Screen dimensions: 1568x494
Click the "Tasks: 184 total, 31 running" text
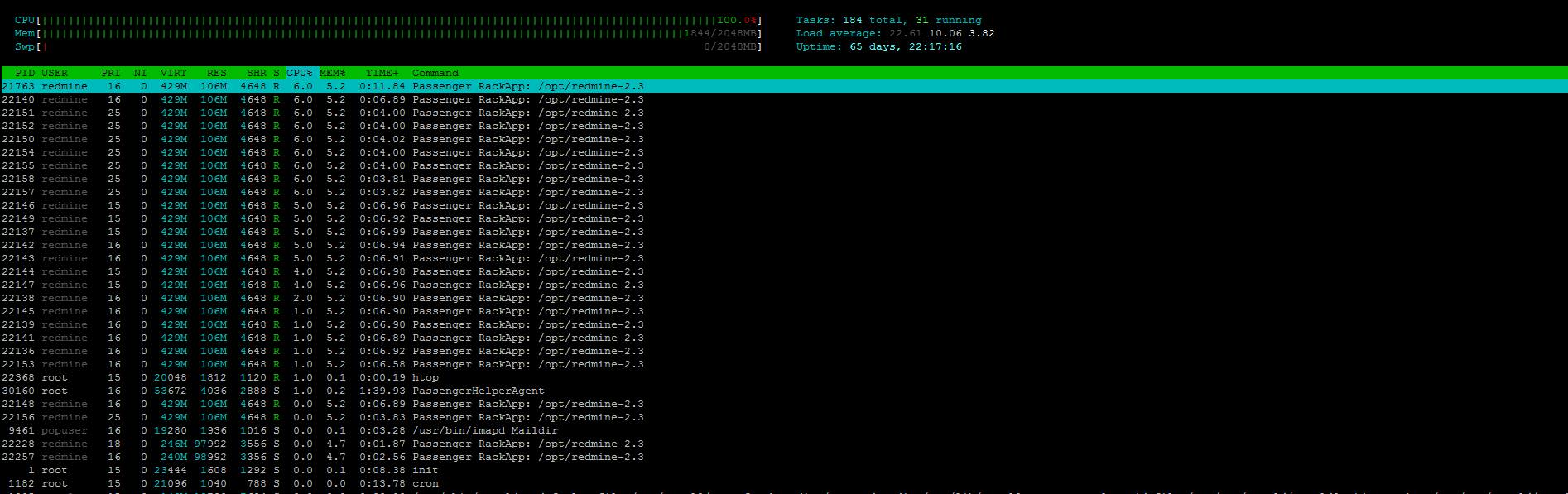pyautogui.click(x=889, y=20)
